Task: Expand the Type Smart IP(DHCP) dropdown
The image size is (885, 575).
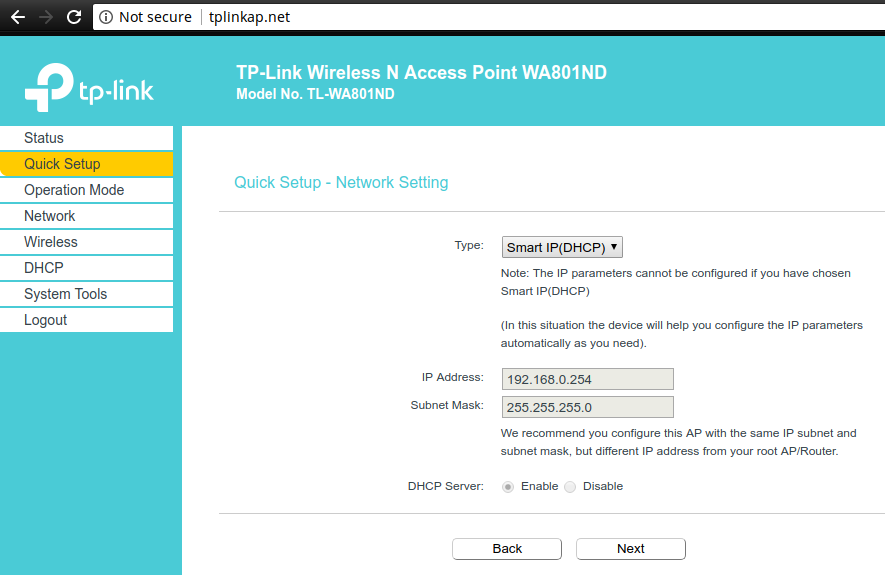Action: [562, 247]
